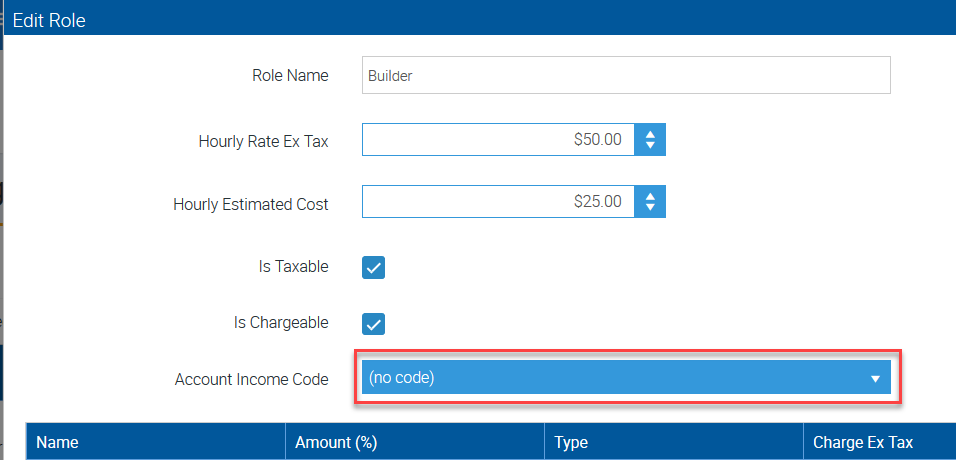Image resolution: width=956 pixels, height=460 pixels.
Task: Click the Charge Ex Tax column header
Action: pos(862,442)
